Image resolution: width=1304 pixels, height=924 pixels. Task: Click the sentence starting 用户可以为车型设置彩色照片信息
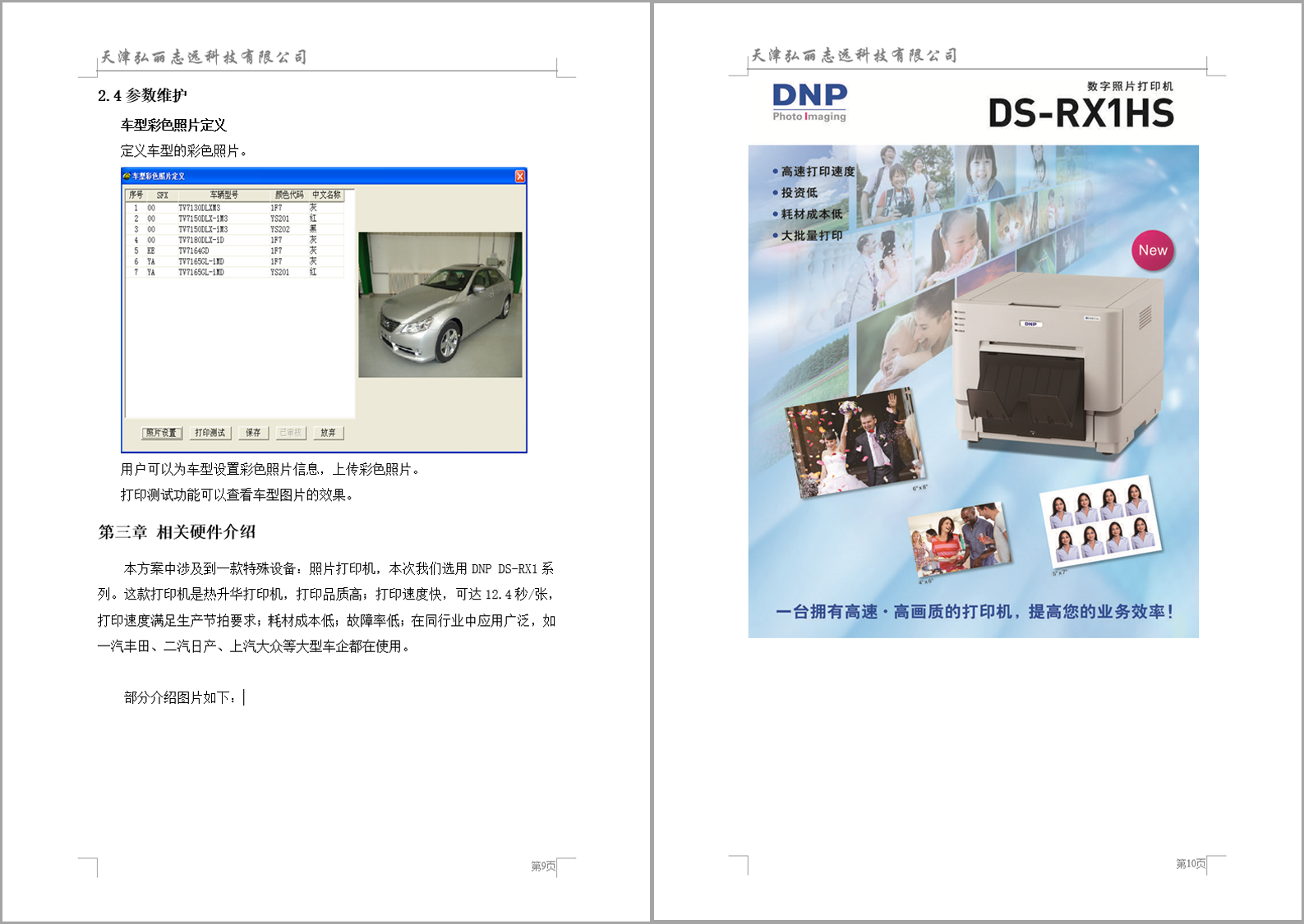pos(271,469)
